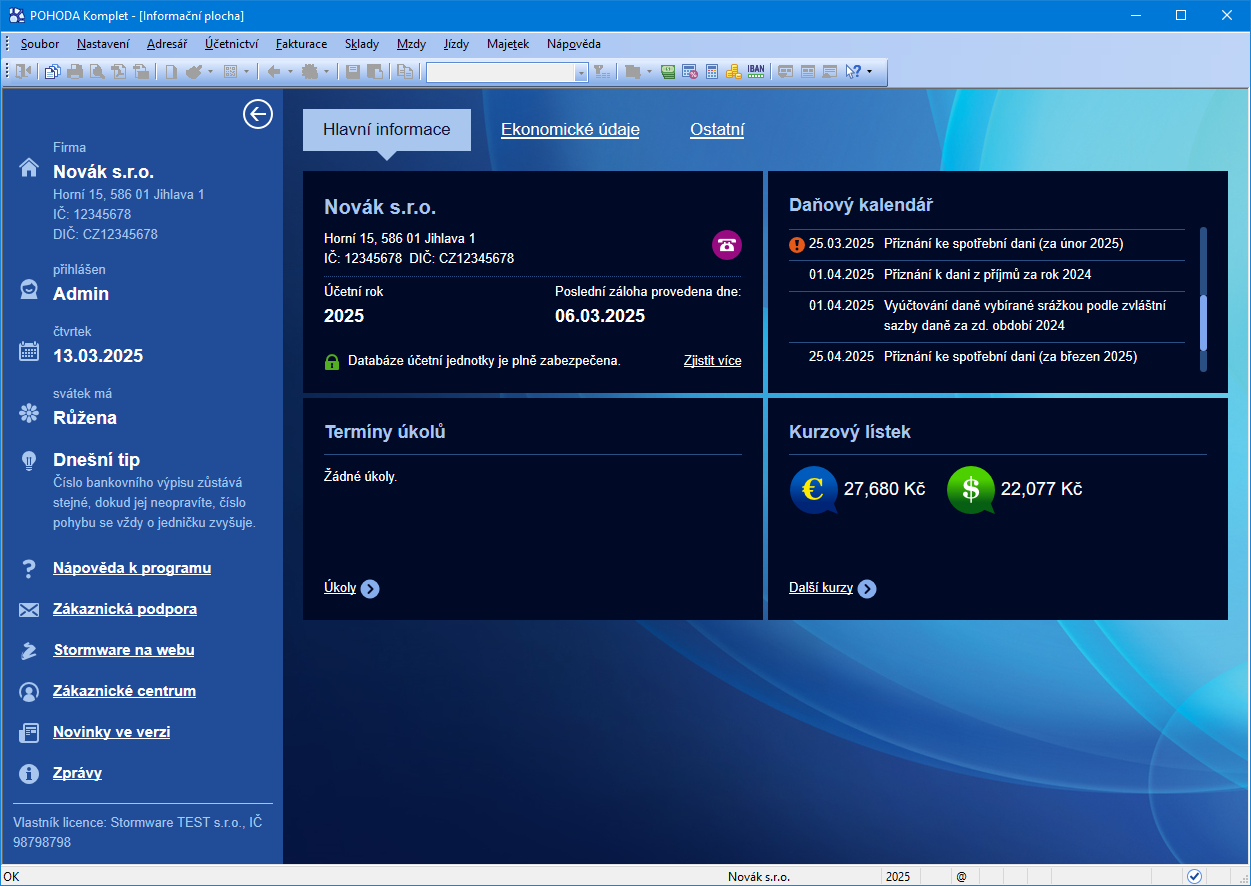Screen dimensions: 1251x886
Task: Click the orange warning icon on 25.03.2025 row
Action: 797,244
